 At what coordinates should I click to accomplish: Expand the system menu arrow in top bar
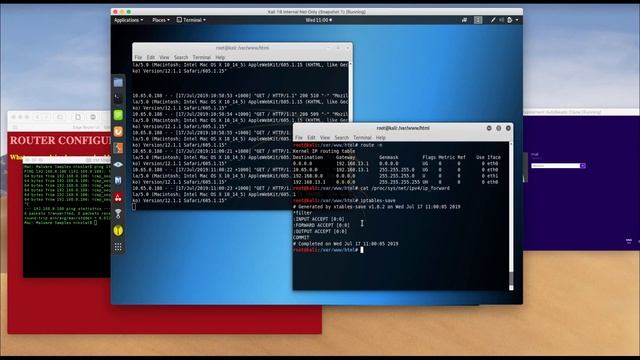517,20
